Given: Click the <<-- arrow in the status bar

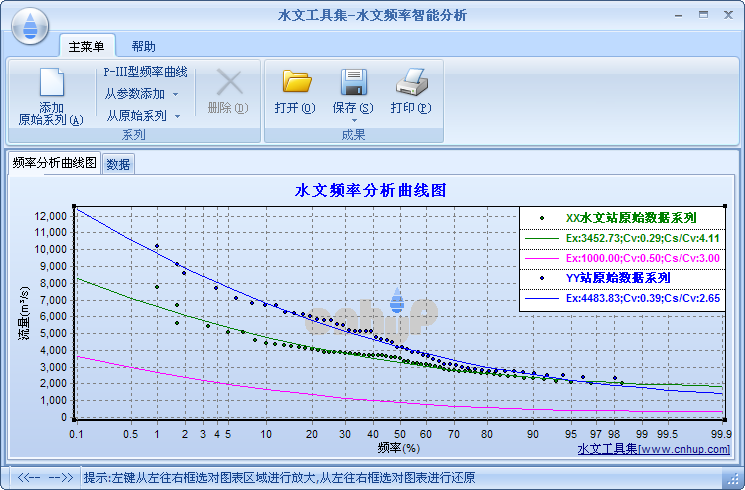Looking at the screenshot, I should (31, 477).
